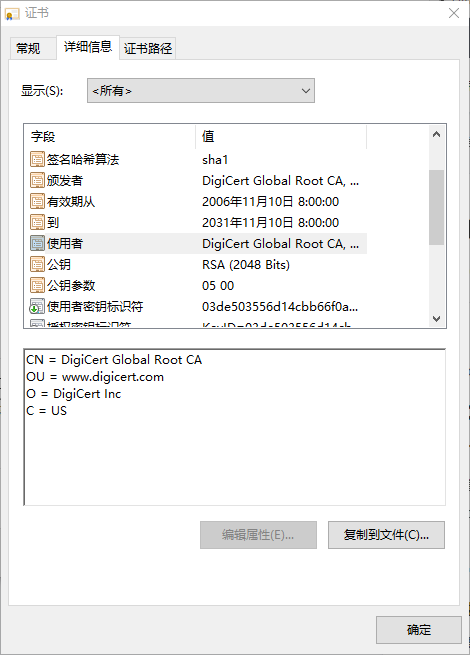Confirm with the 确定 button
The width and height of the screenshot is (470, 655).
click(x=419, y=630)
